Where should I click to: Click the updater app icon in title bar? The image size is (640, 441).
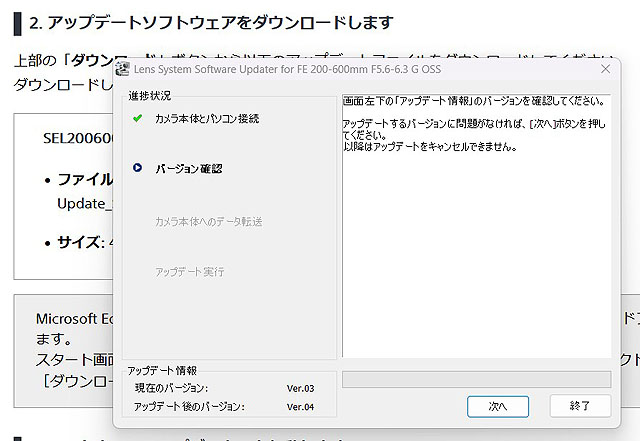[123, 69]
